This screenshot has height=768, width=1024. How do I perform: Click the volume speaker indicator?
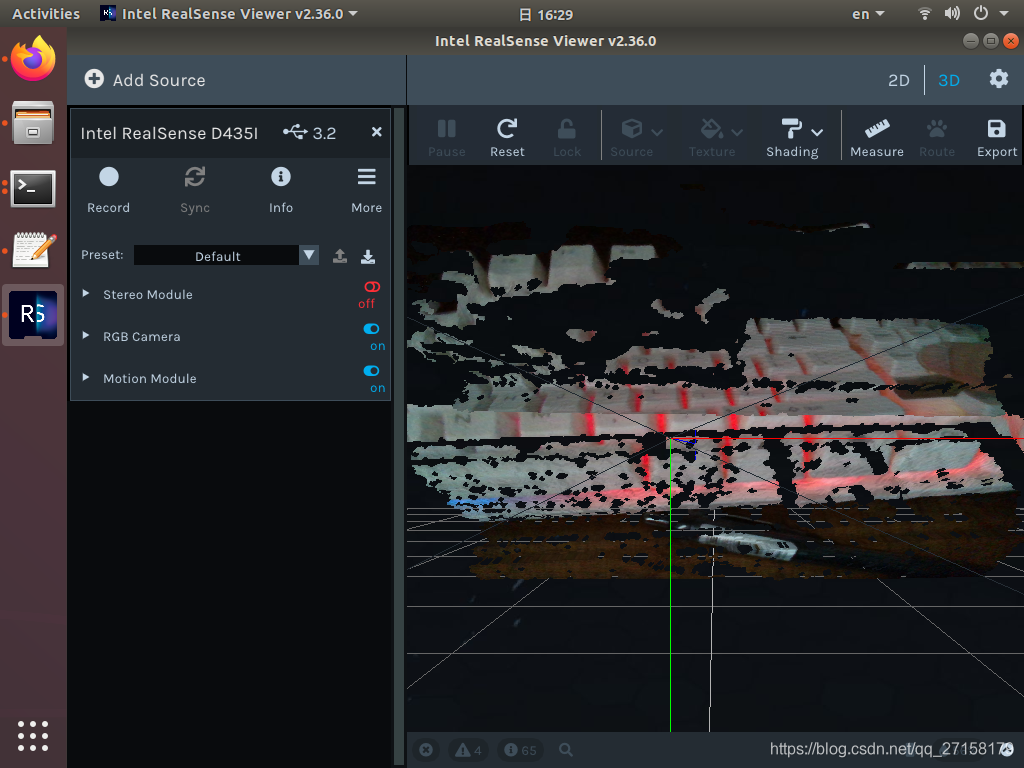coord(952,13)
